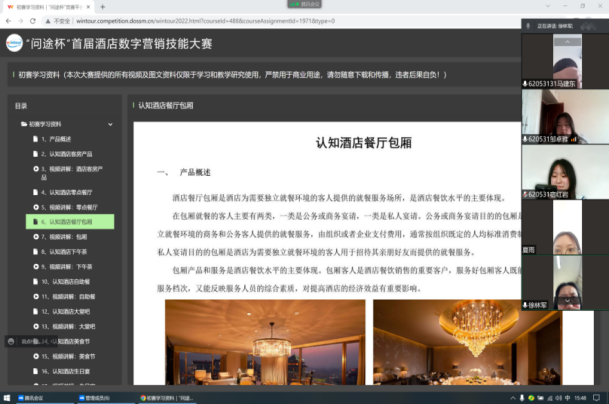Screen dimensions: 609x404
Task: Click the document icon beside 产品概述
Action: pyautogui.click(x=35, y=140)
